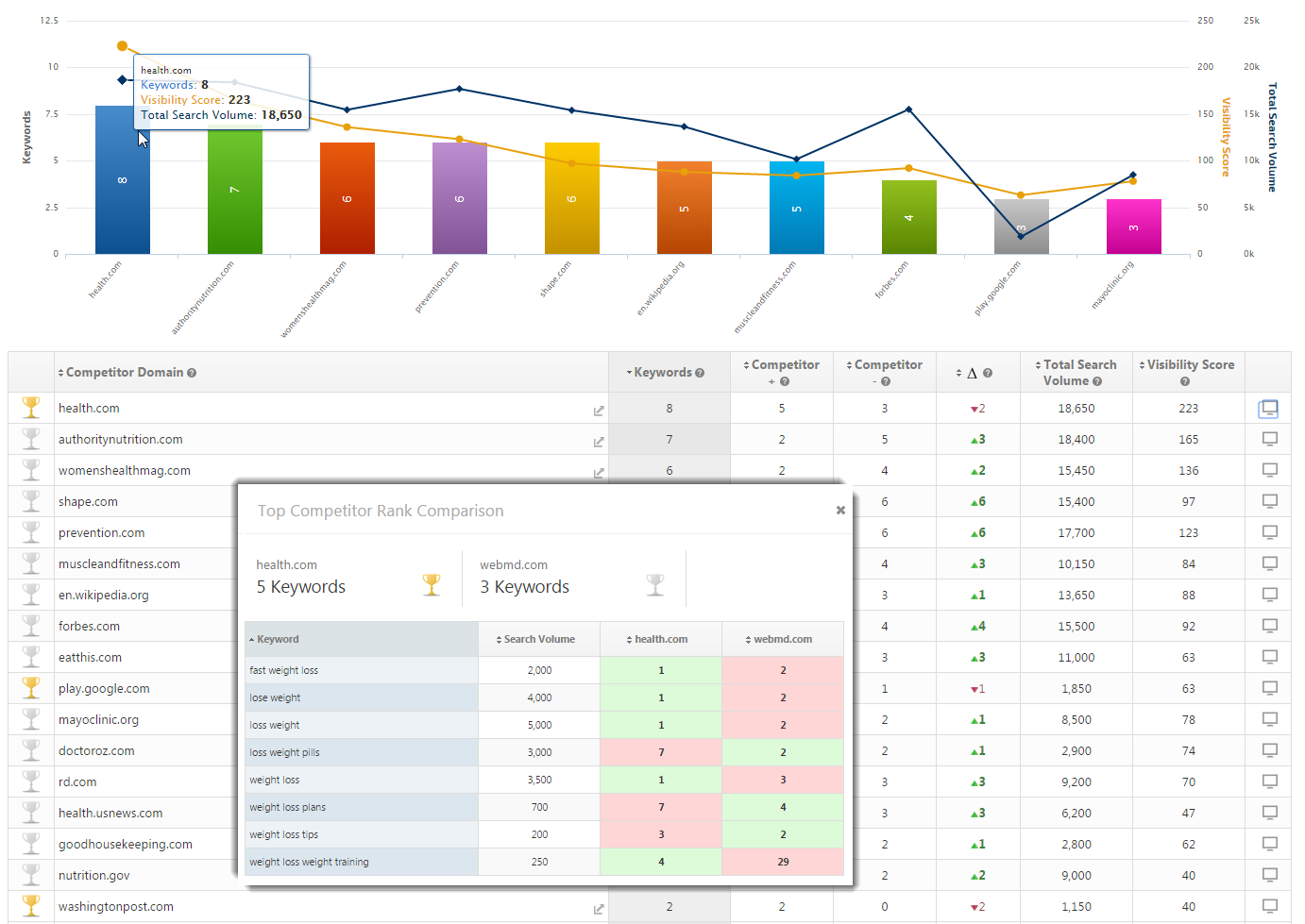Click the eatthis.com domain link

(x=90, y=657)
